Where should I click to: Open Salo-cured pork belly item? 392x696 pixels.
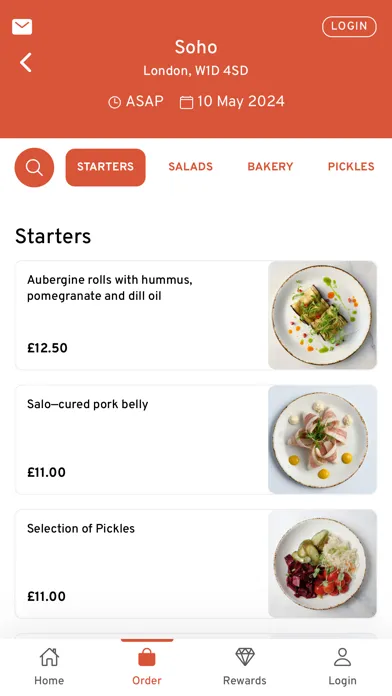[x=196, y=439]
